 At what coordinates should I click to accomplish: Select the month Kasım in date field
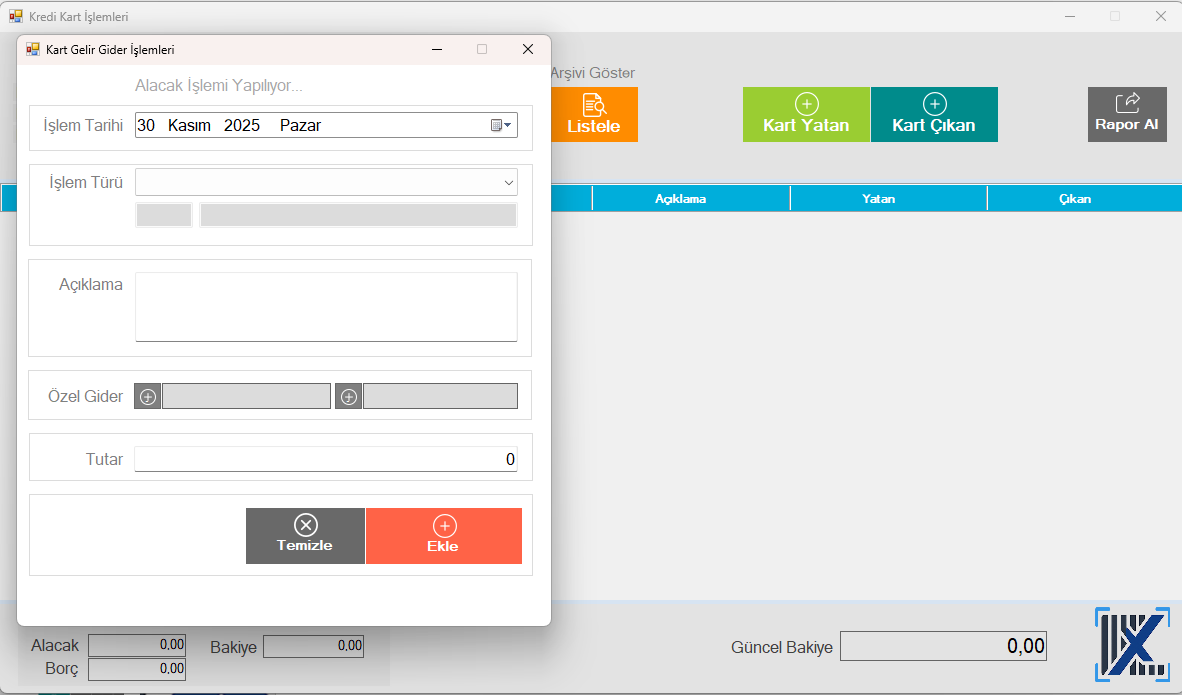(x=189, y=125)
